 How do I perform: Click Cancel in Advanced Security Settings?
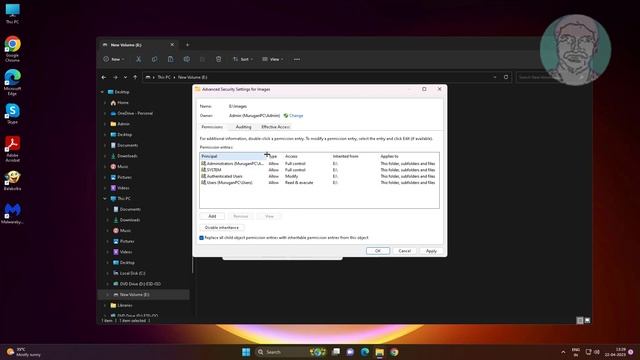click(x=404, y=251)
